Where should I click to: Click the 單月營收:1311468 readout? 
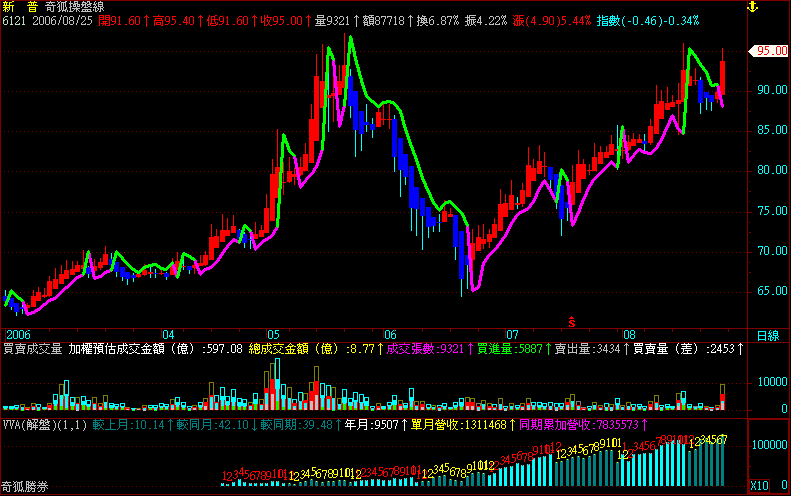[462, 425]
